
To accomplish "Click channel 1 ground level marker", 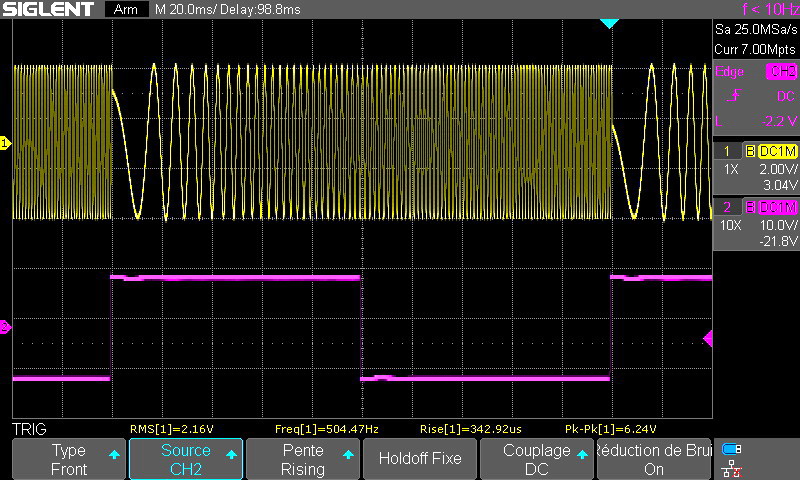I will (5, 144).
